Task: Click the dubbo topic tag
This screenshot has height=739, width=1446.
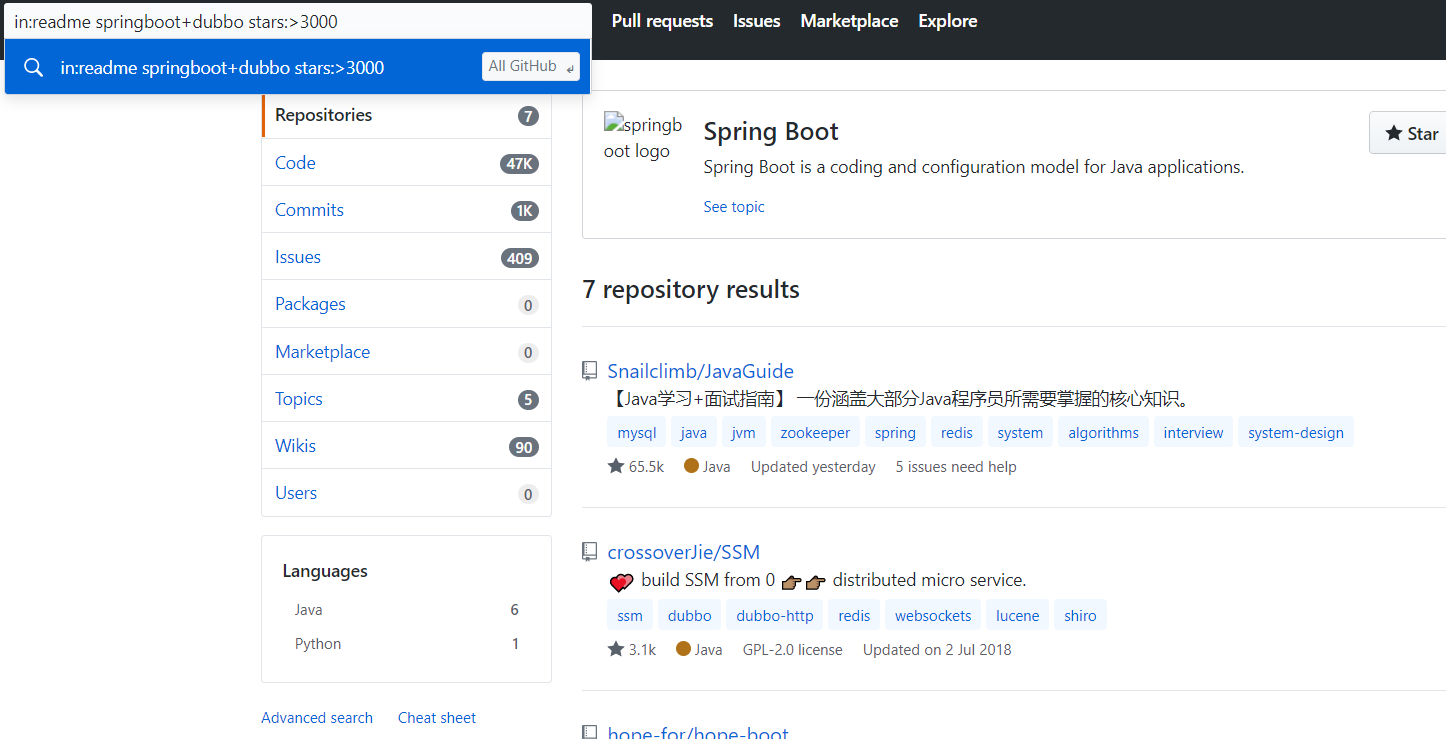Action: (690, 616)
